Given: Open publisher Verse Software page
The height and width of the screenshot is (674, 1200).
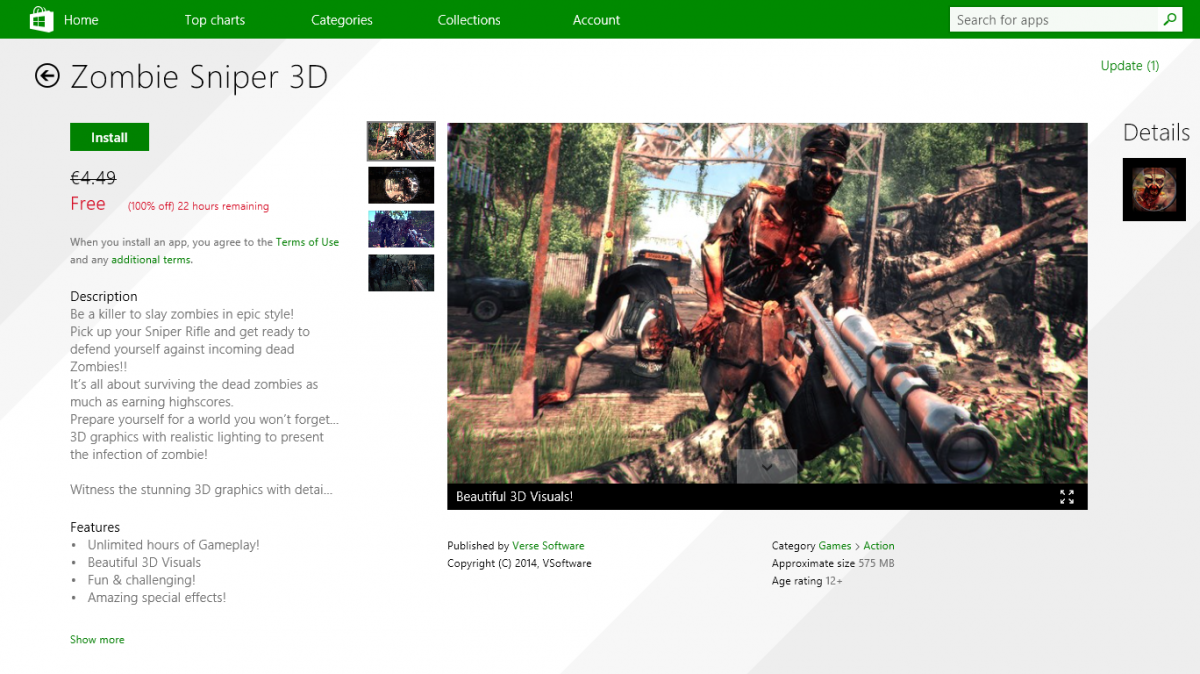Looking at the screenshot, I should [548, 546].
